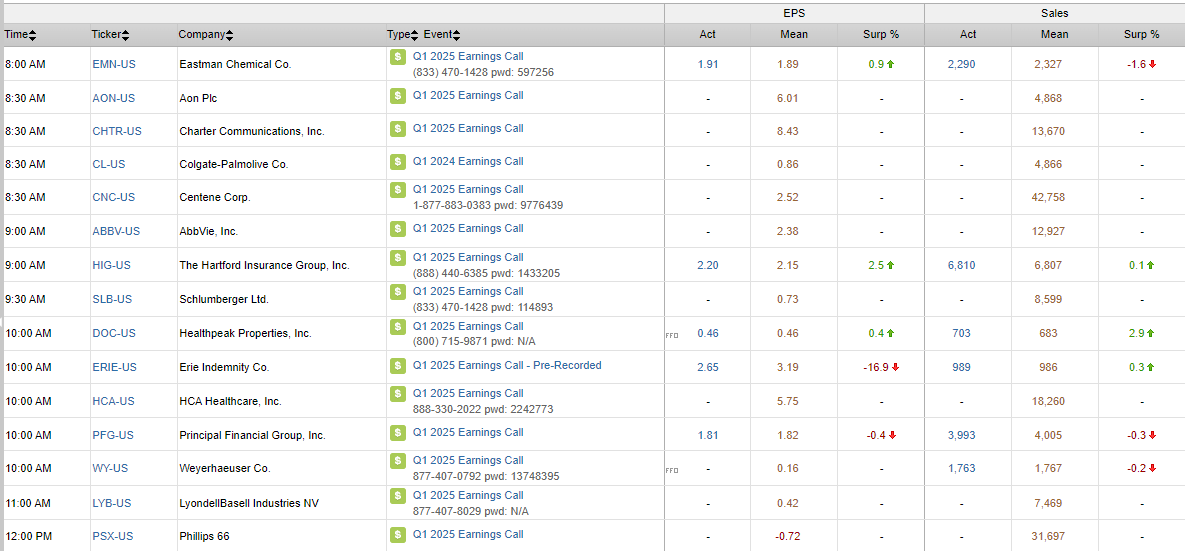Click Eastman Chemical sales surprise -1.6
This screenshot has height=551, width=1185.
tap(1141, 64)
